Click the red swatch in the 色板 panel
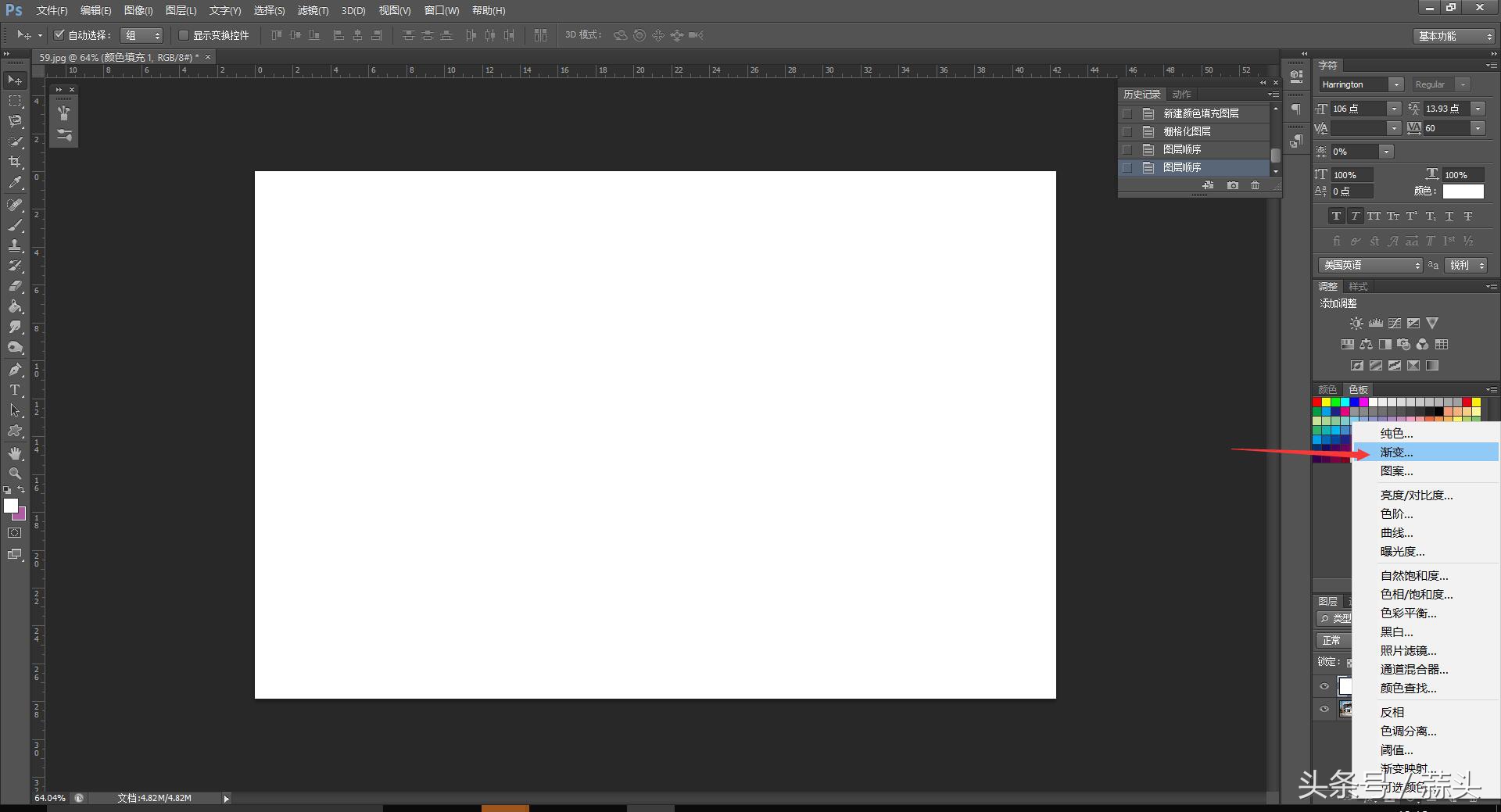Screen dimensions: 1501x812 tap(1318, 402)
